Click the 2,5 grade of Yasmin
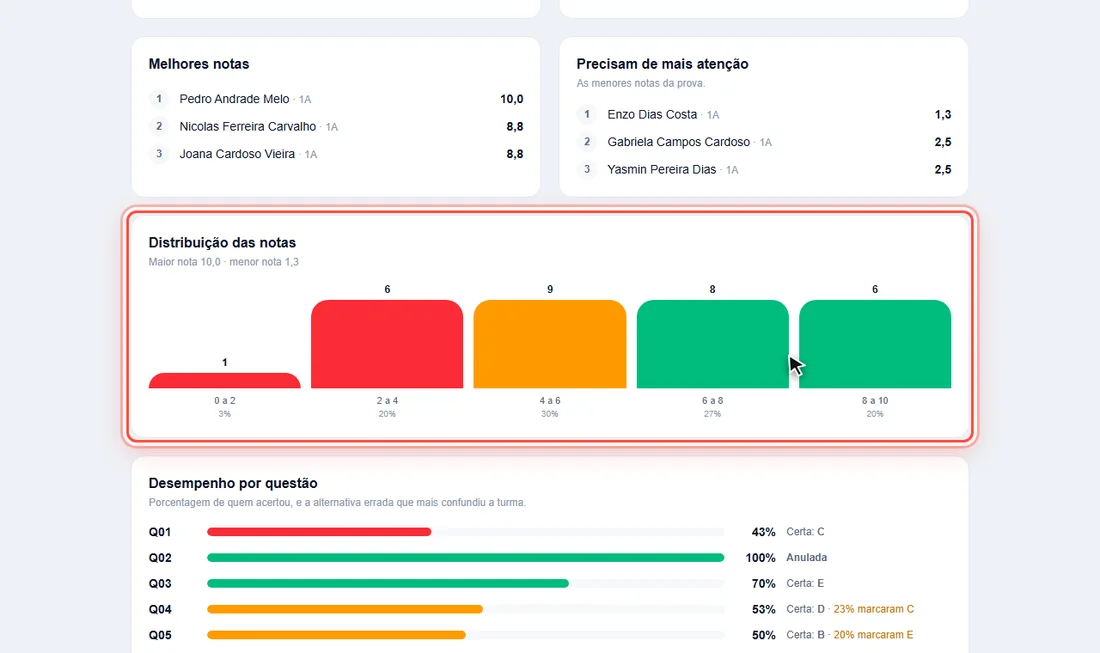Screen dimensions: 1100x653 click(x=943, y=169)
